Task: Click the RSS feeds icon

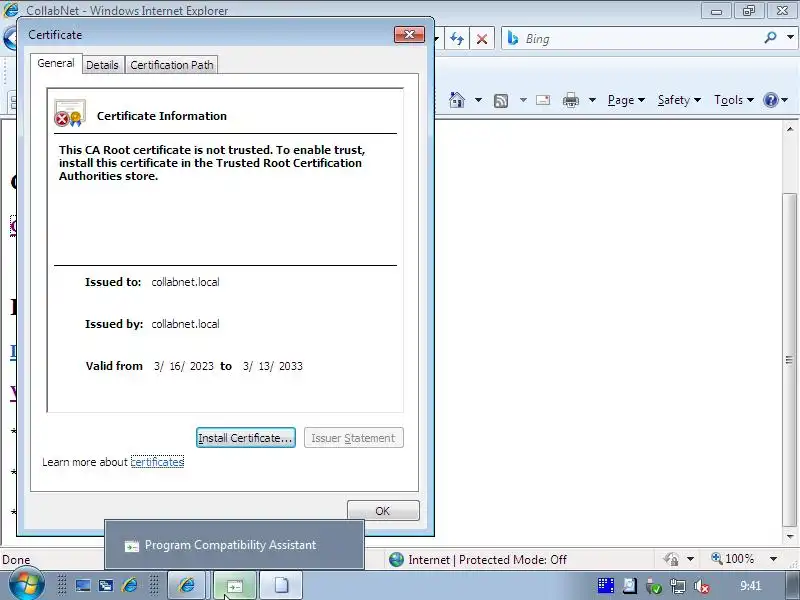Action: pos(501,101)
